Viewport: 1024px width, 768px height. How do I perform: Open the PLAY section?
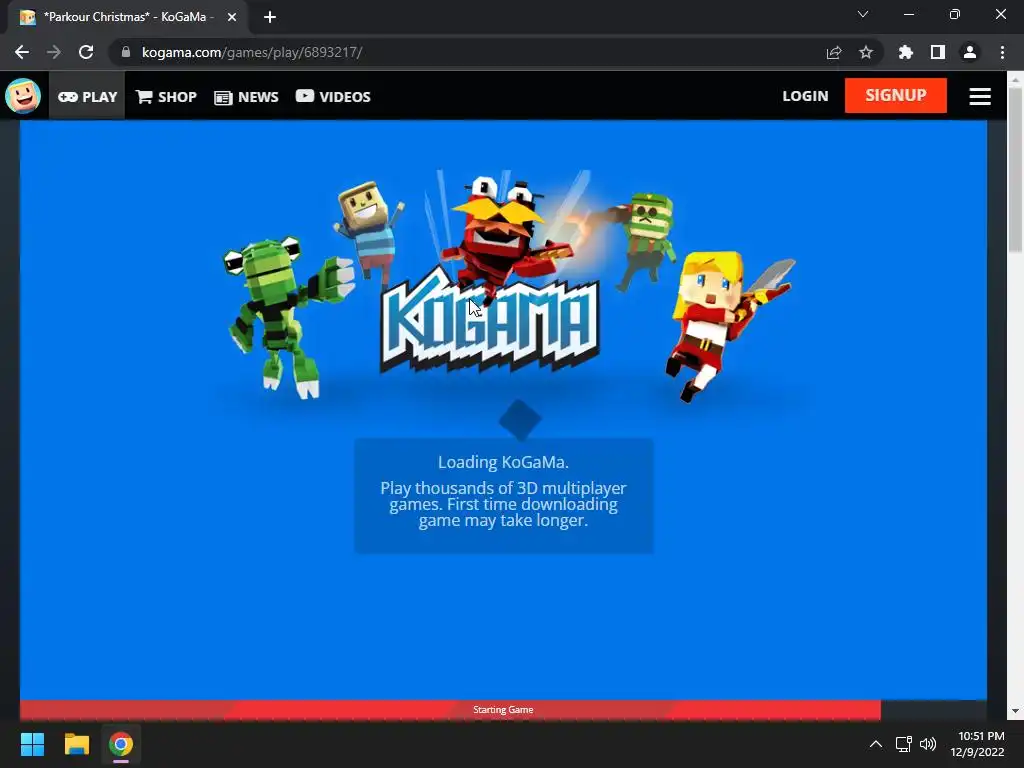coord(88,97)
